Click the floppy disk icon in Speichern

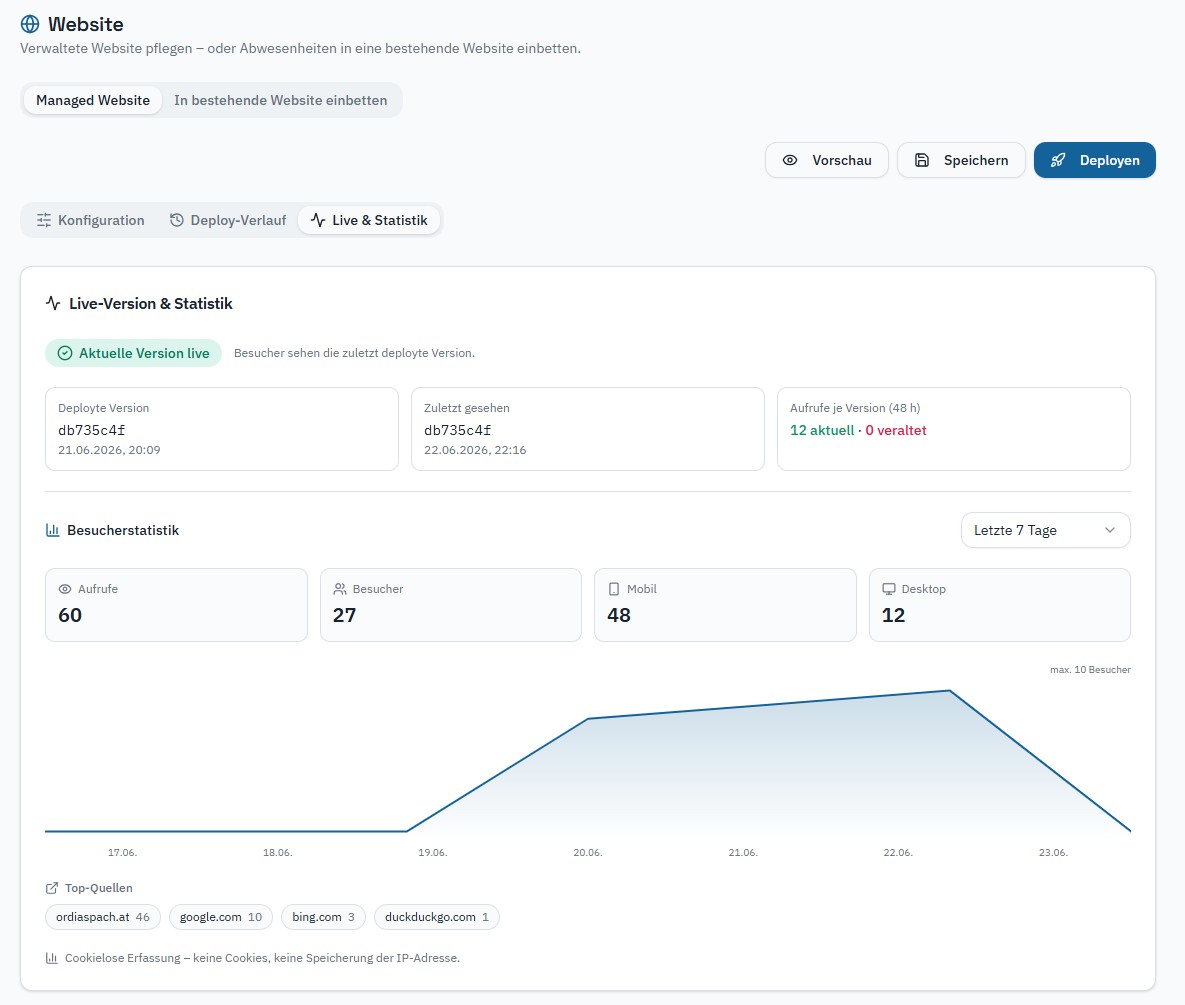(x=922, y=160)
